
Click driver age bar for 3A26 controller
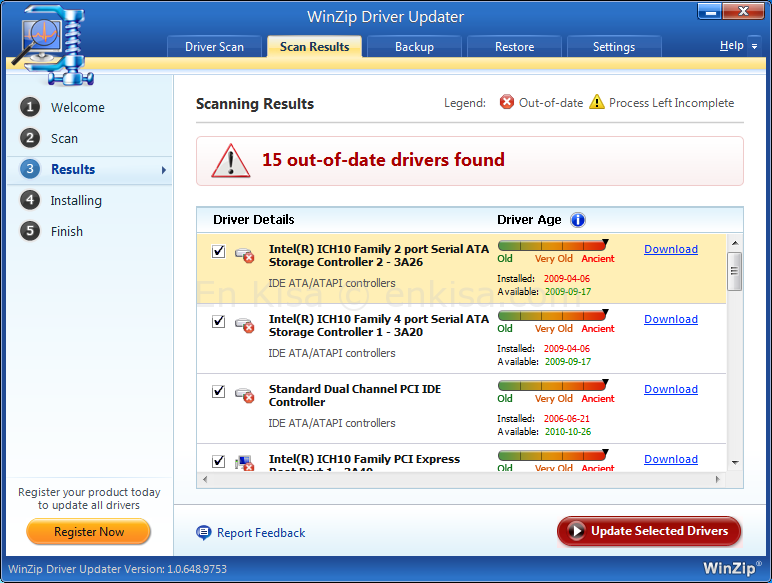[x=553, y=245]
